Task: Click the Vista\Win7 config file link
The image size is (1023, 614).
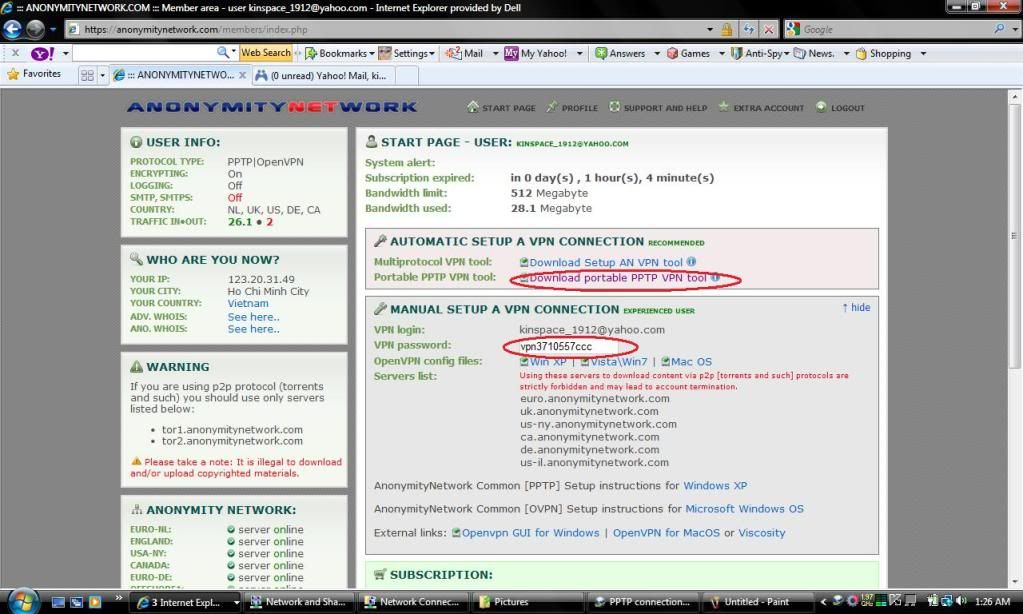Action: [x=618, y=361]
